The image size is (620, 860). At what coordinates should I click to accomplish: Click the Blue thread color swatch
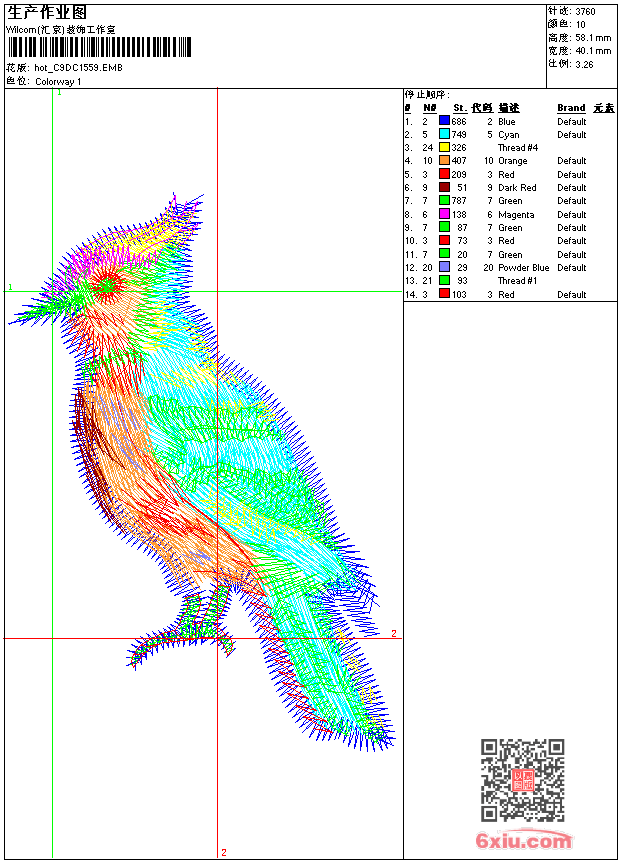(x=444, y=121)
